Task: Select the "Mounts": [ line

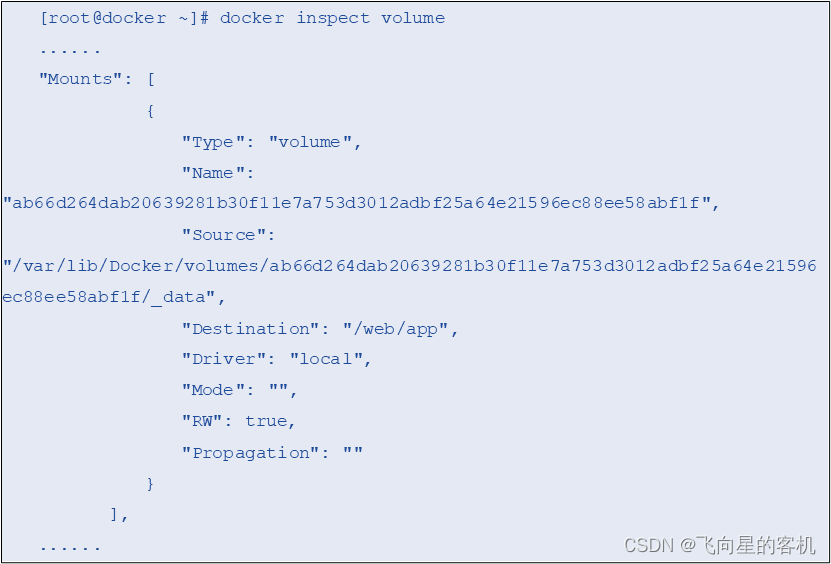Action: (x=97, y=80)
